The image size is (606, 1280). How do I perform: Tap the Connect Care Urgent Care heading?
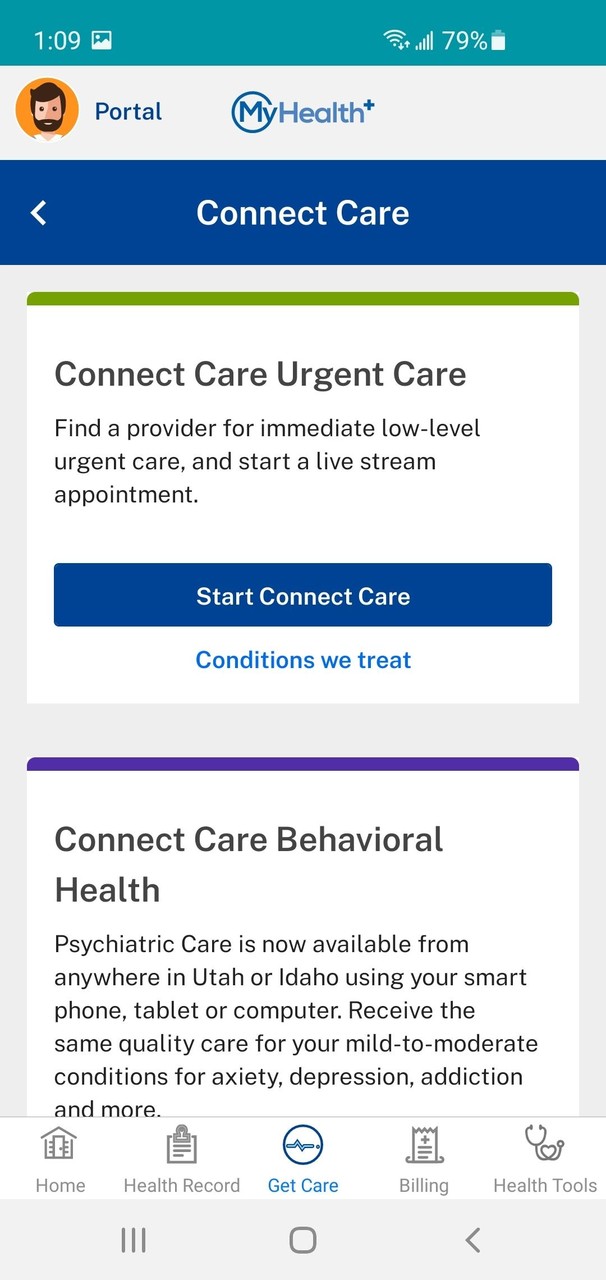coord(260,375)
